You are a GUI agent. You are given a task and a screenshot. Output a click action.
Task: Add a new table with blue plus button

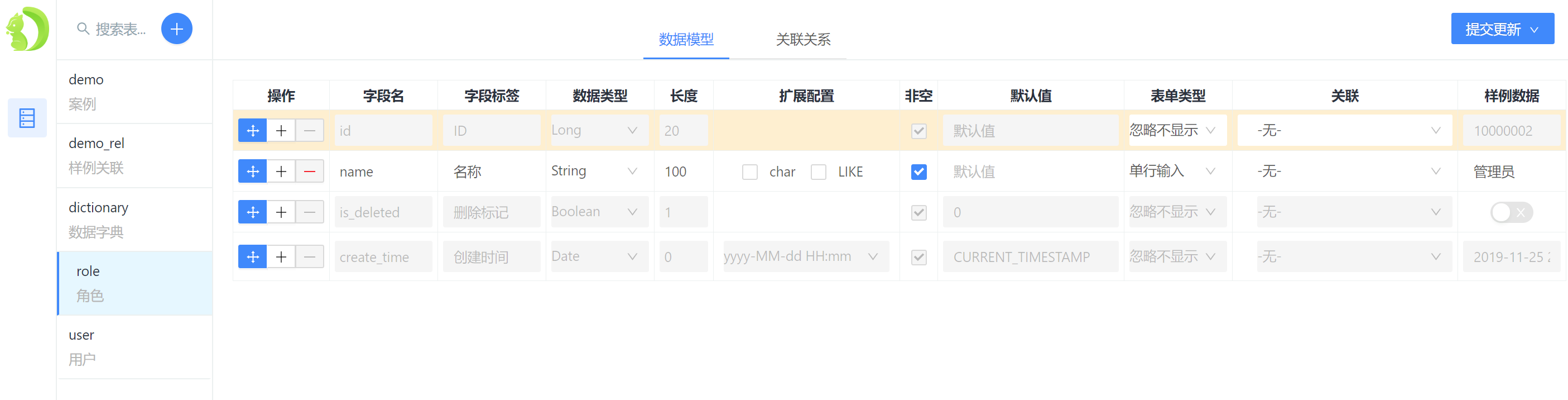point(176,28)
